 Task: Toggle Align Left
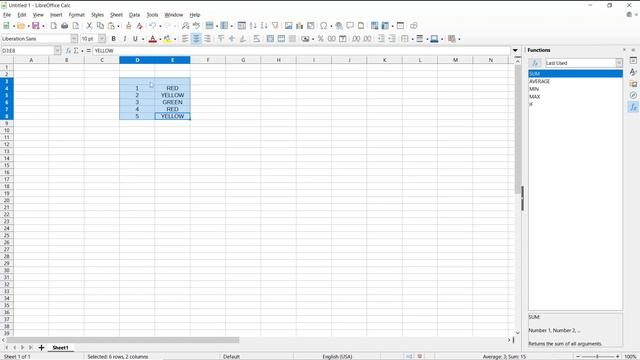pyautogui.click(x=185, y=39)
